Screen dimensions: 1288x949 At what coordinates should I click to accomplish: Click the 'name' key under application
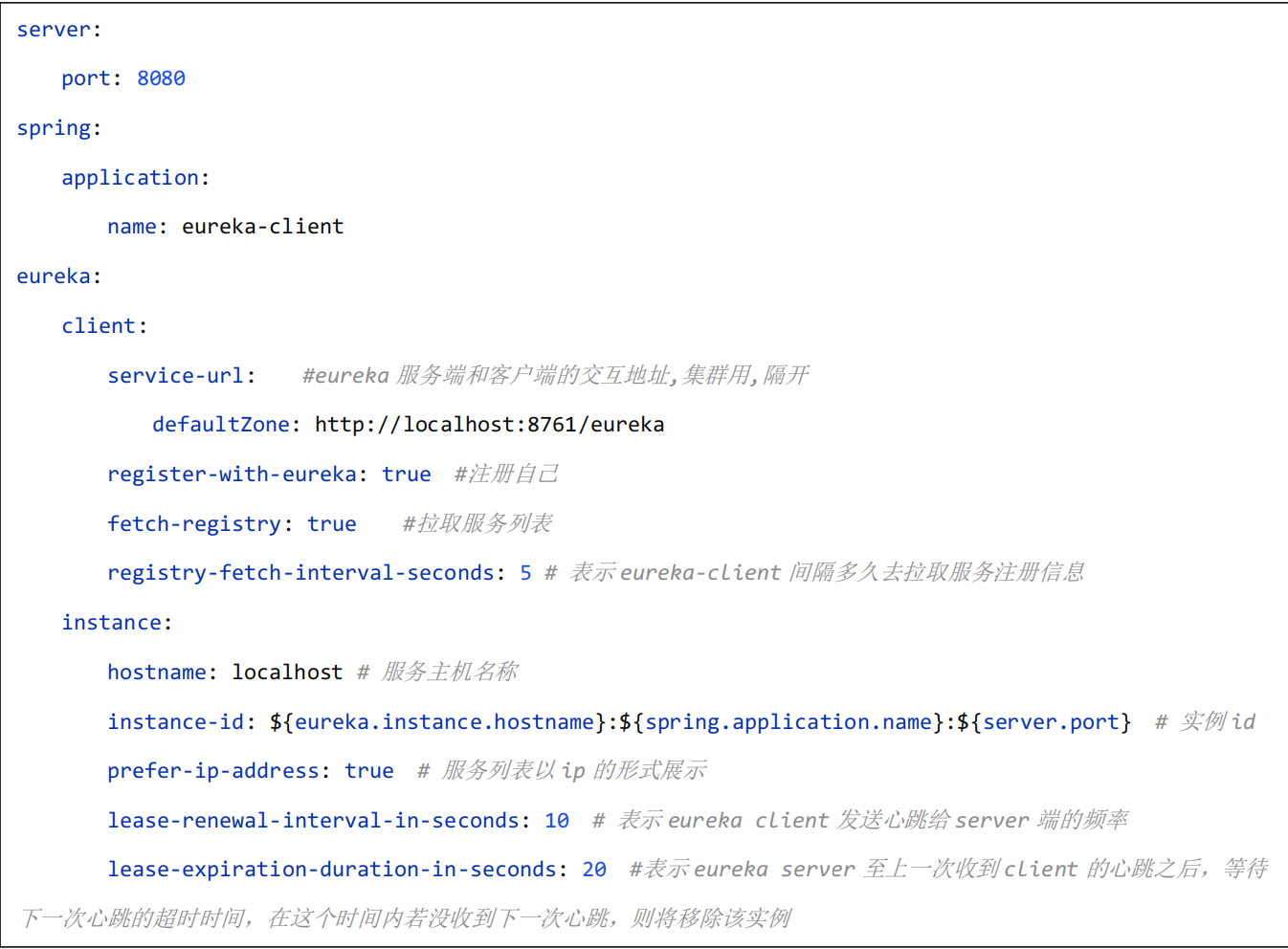(x=131, y=227)
